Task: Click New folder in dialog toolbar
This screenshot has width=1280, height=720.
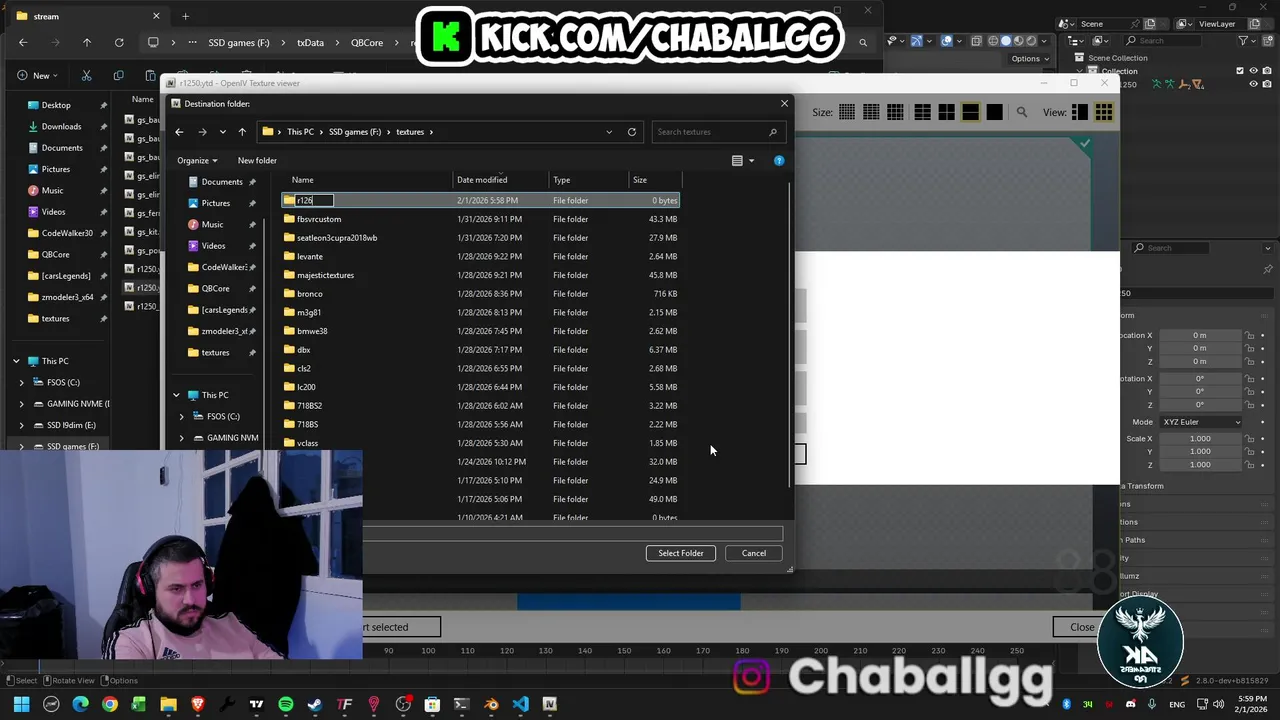Action: point(257,161)
